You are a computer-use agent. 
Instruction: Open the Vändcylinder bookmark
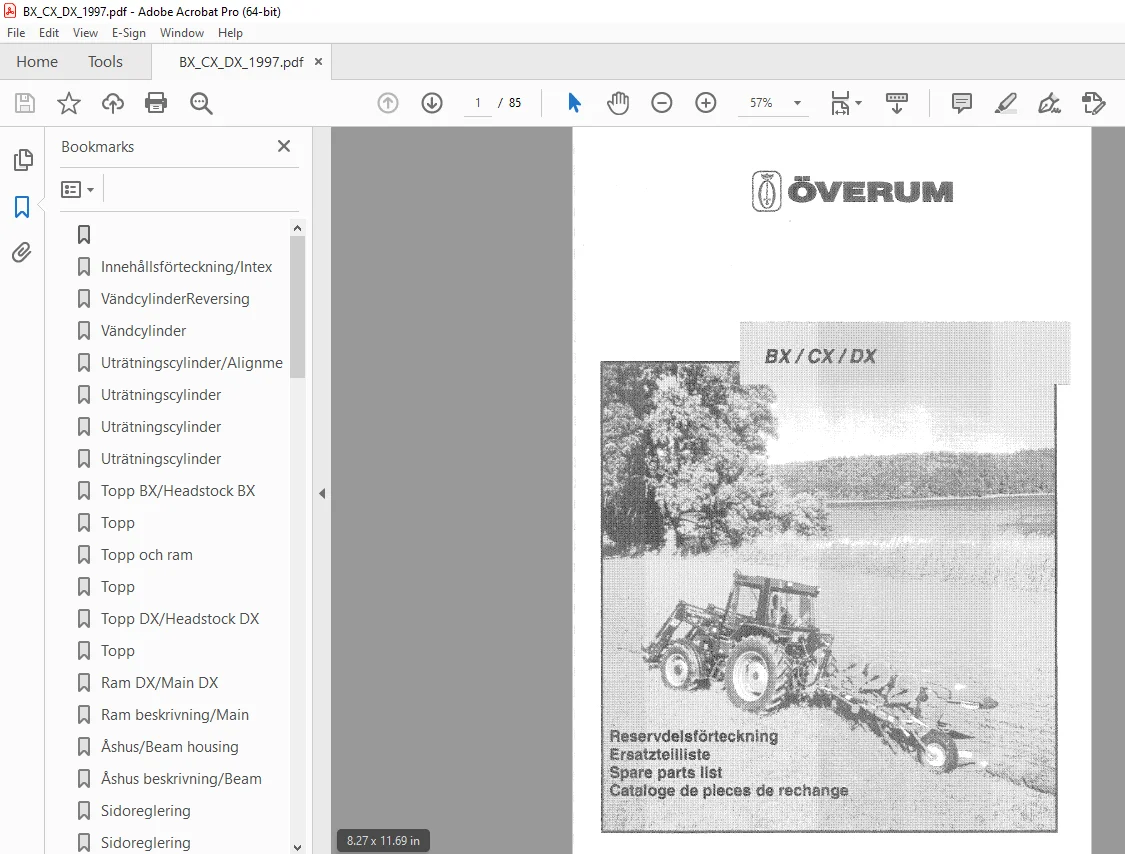143,331
